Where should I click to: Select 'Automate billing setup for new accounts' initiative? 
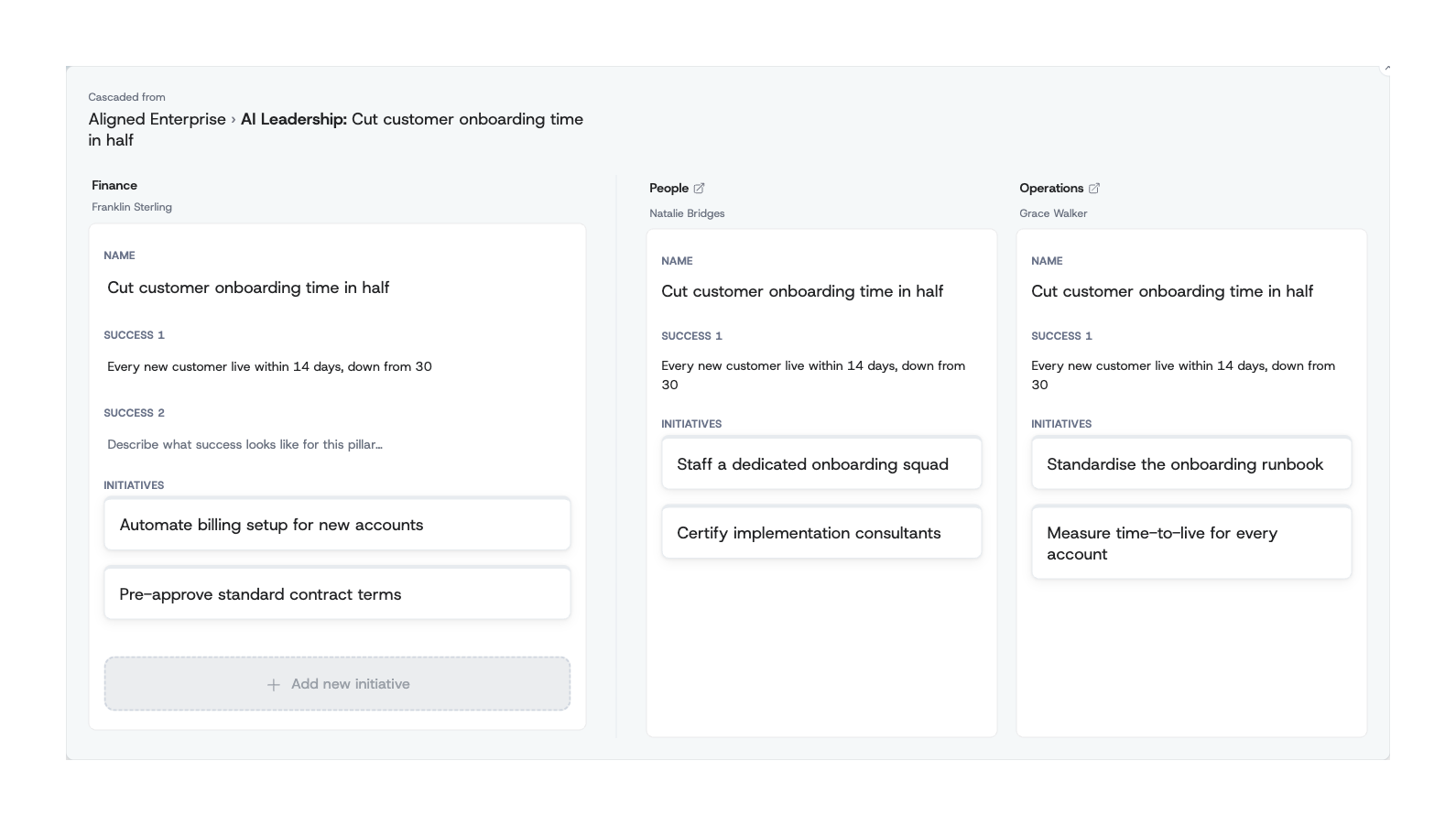337,525
